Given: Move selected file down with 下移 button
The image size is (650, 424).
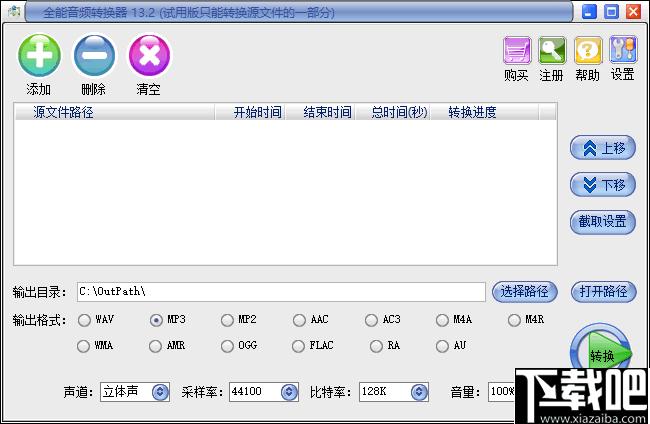Looking at the screenshot, I should click(x=603, y=184).
